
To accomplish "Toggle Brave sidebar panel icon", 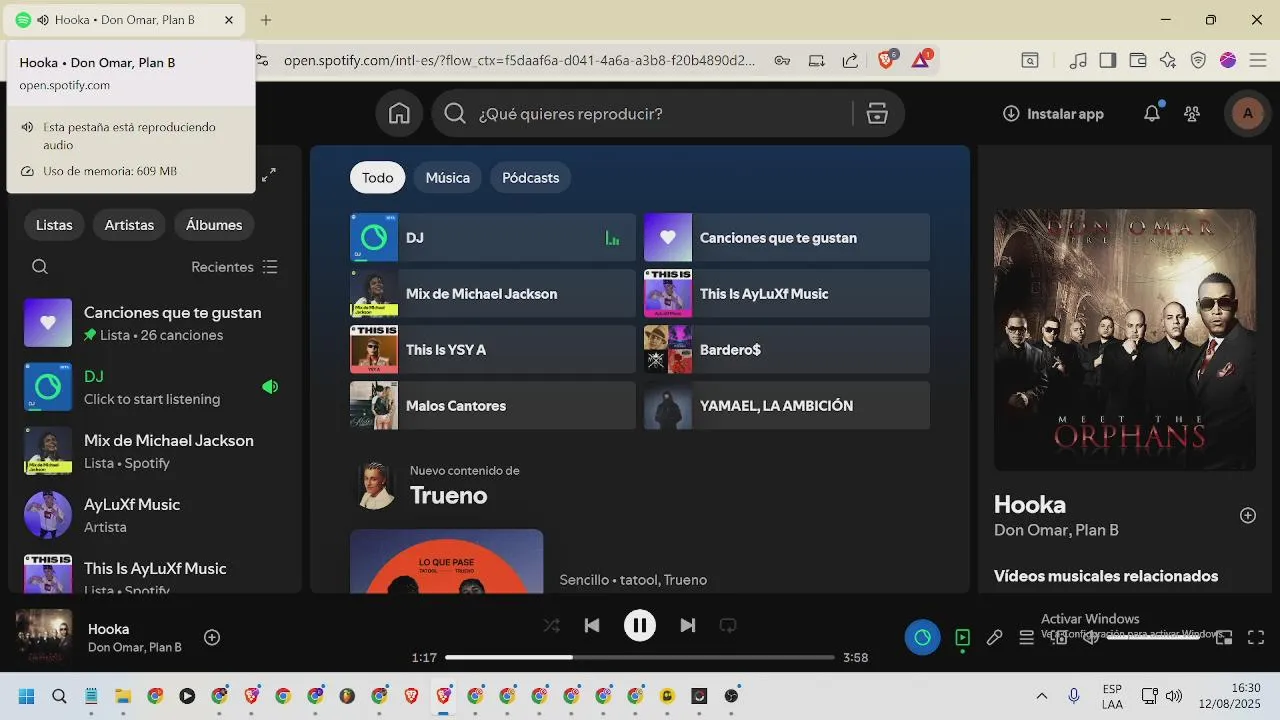I will tap(1107, 60).
